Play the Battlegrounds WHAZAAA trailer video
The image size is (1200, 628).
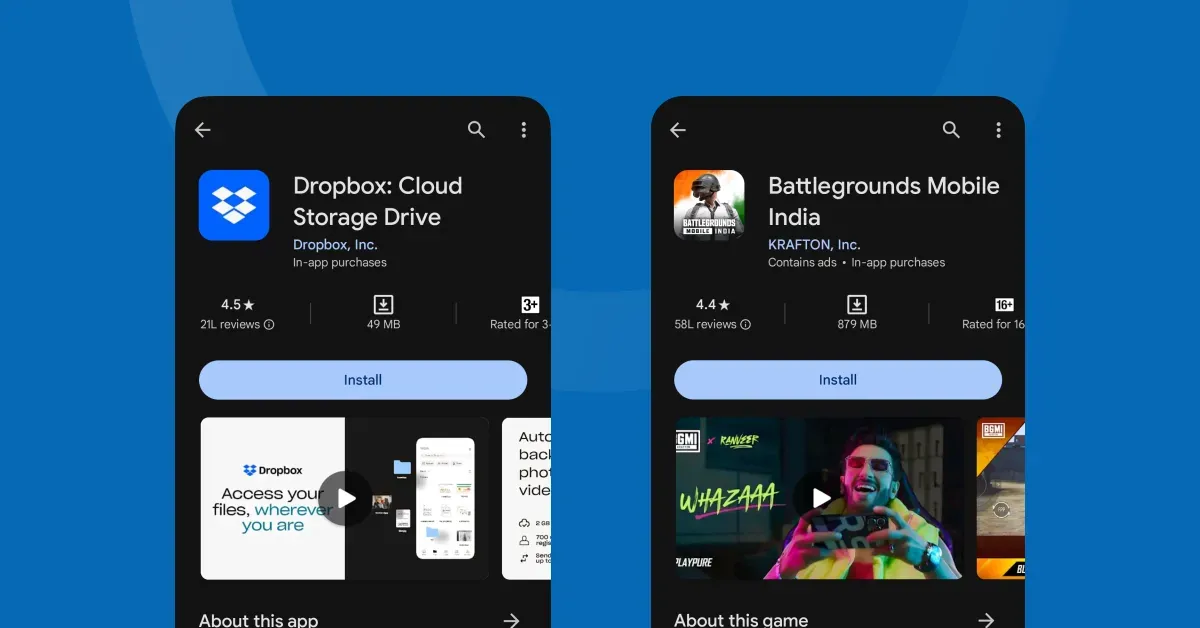click(821, 498)
